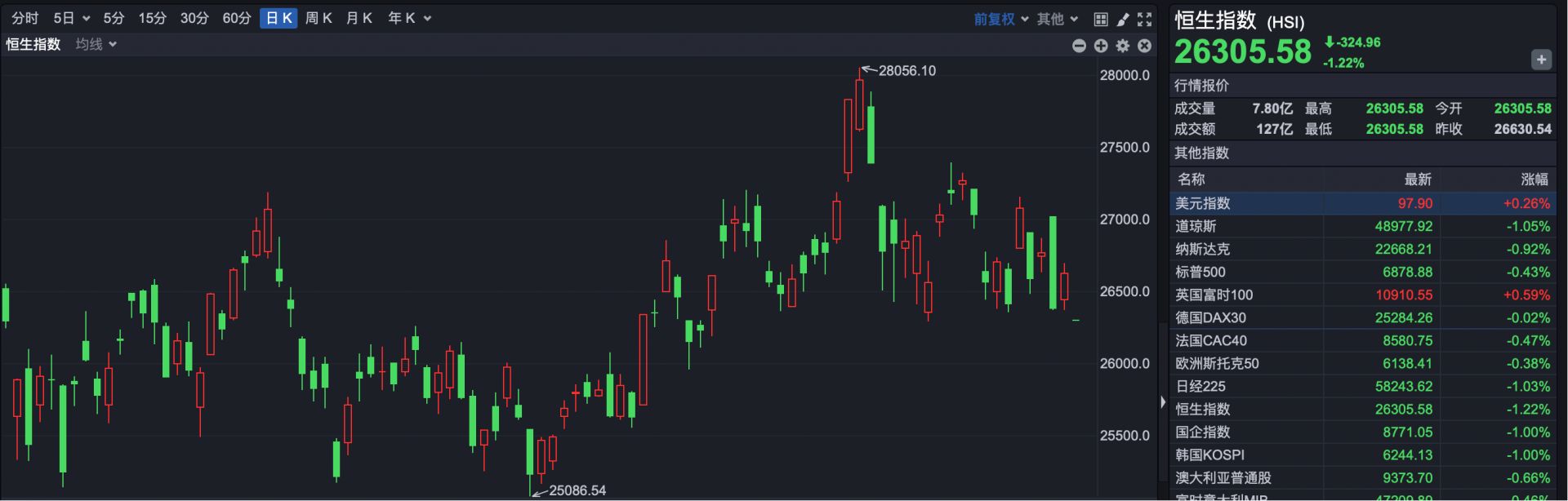Open chart settings gear

[1123, 46]
